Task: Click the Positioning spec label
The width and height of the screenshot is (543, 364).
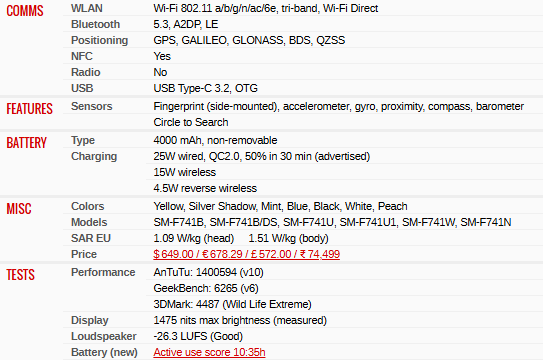Action: (x=99, y=40)
